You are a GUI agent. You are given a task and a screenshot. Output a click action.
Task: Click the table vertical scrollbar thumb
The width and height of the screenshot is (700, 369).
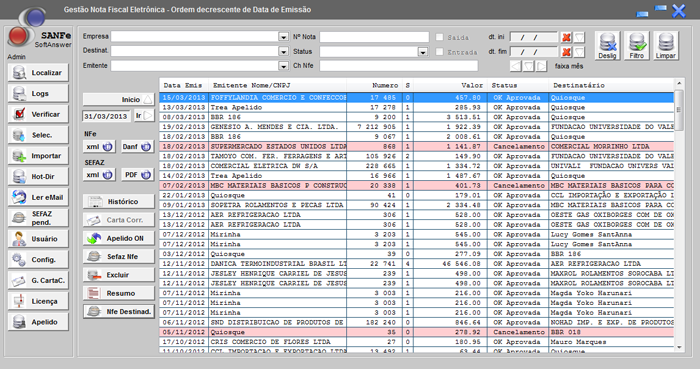(x=679, y=110)
